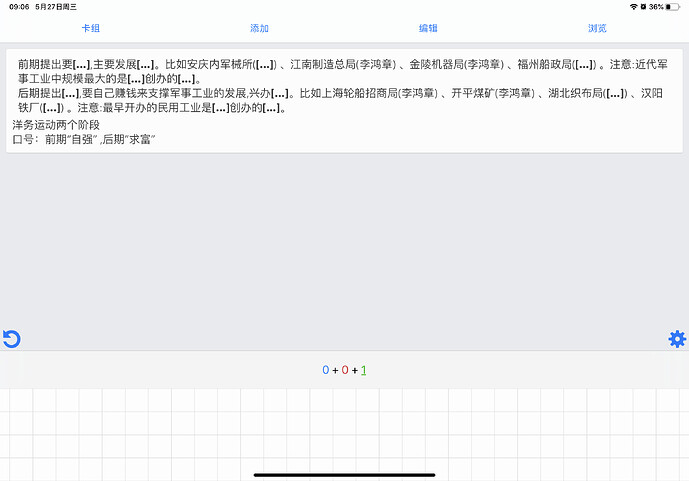Tap the battery indicator in status bar
The image size is (689, 481).
coord(673,7)
